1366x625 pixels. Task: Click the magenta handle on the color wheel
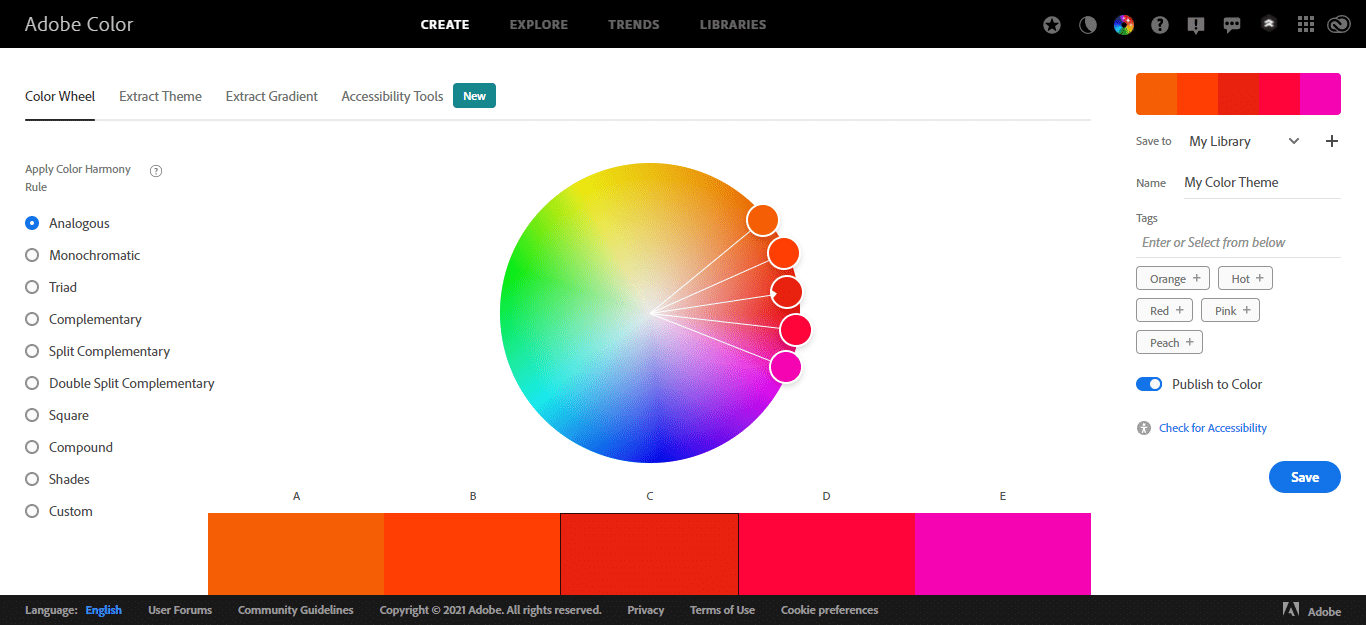tap(786, 367)
